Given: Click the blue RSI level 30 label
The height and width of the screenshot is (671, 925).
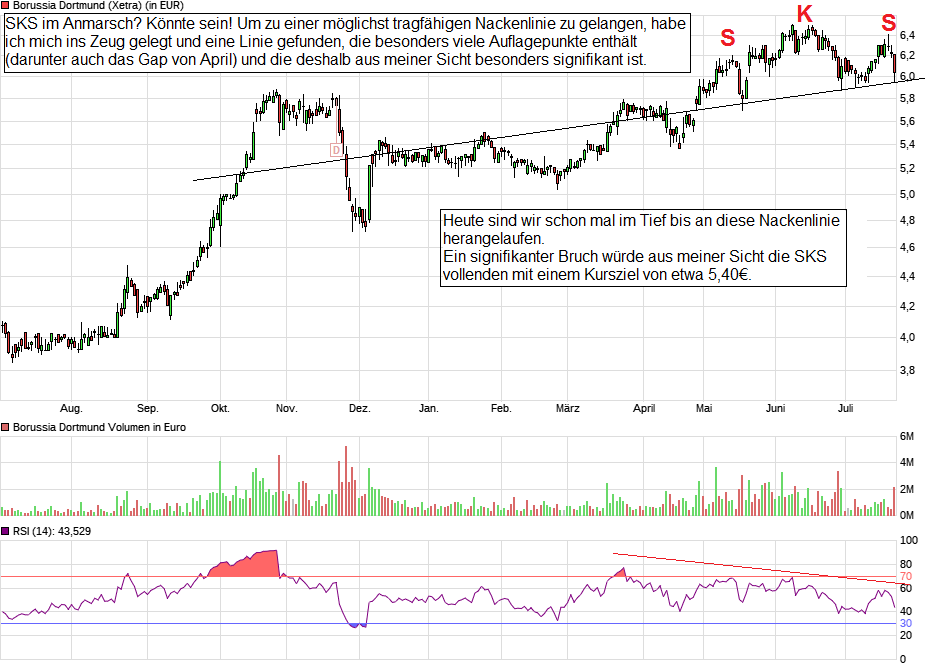Looking at the screenshot, I should [906, 624].
